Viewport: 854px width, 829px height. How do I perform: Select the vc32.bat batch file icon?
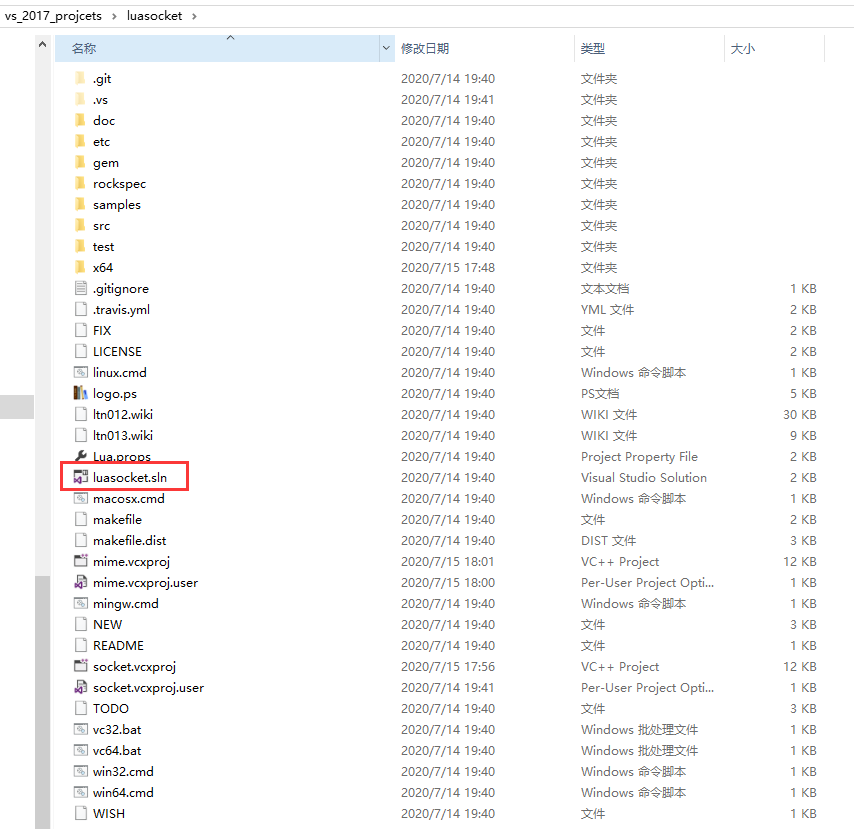pos(79,729)
